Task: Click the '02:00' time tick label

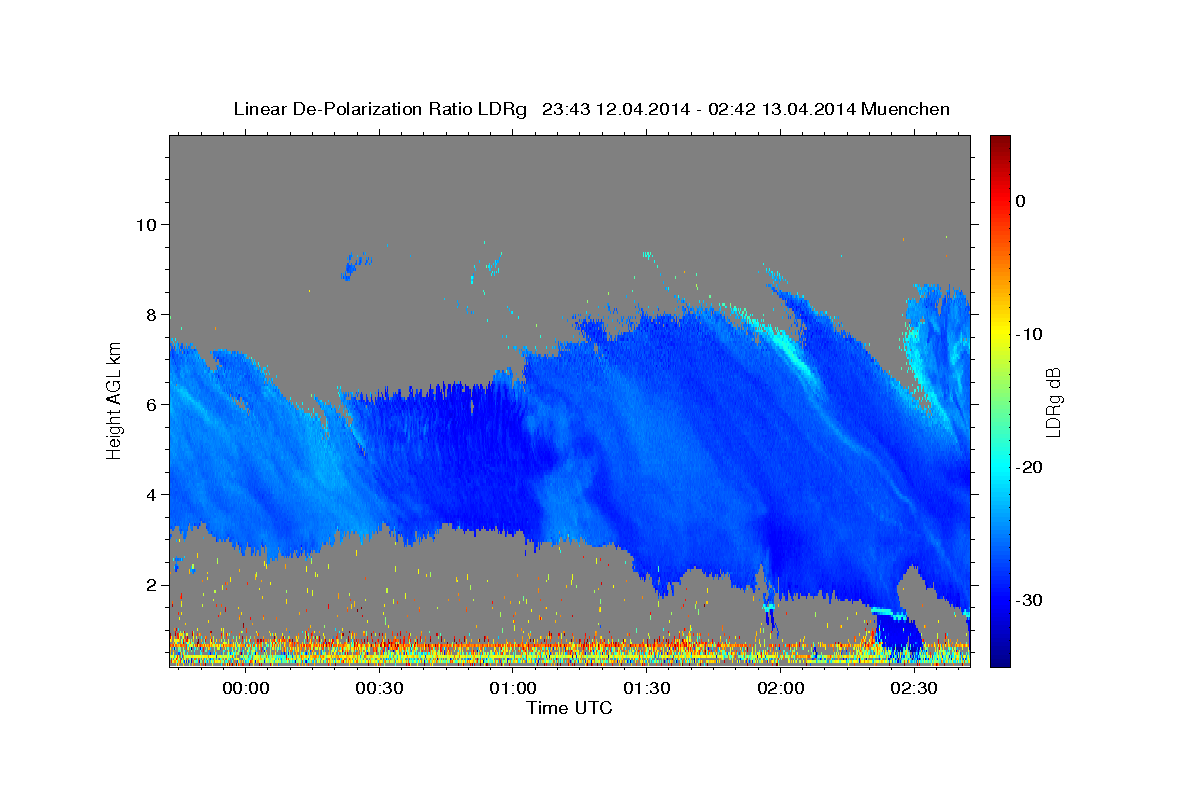Action: (x=781, y=689)
